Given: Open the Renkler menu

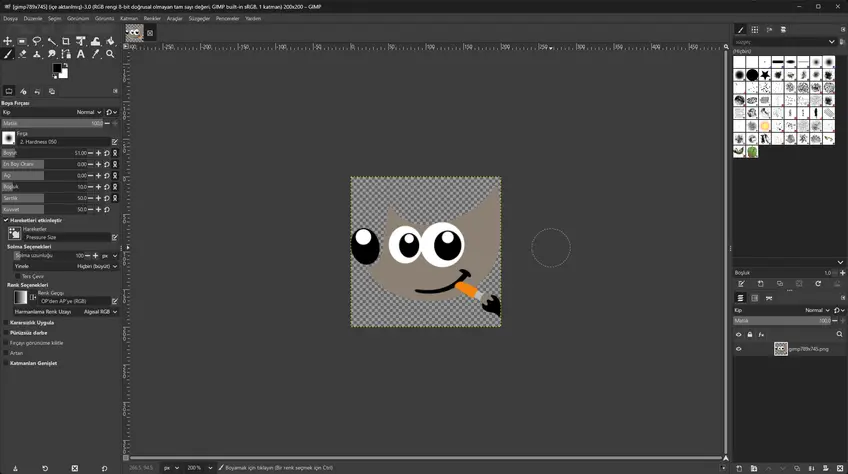Looking at the screenshot, I should 152,18.
